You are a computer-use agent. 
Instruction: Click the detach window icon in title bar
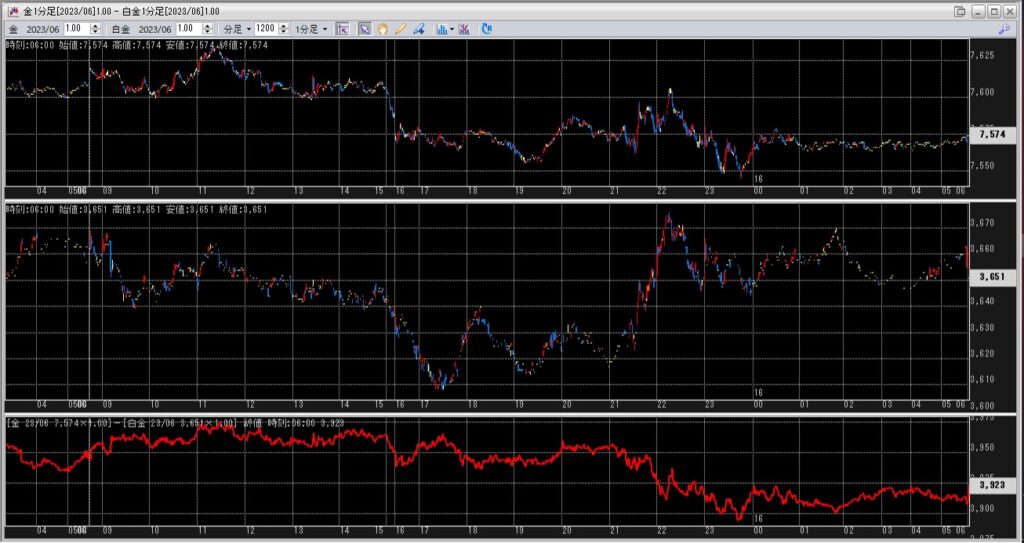pos(960,10)
